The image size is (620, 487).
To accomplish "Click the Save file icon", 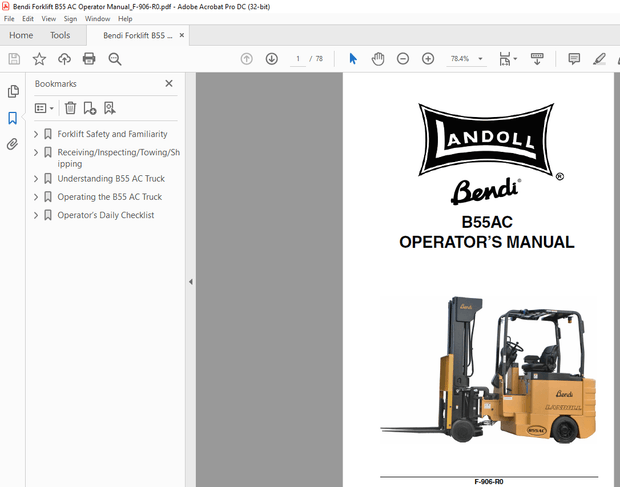I will (14, 59).
